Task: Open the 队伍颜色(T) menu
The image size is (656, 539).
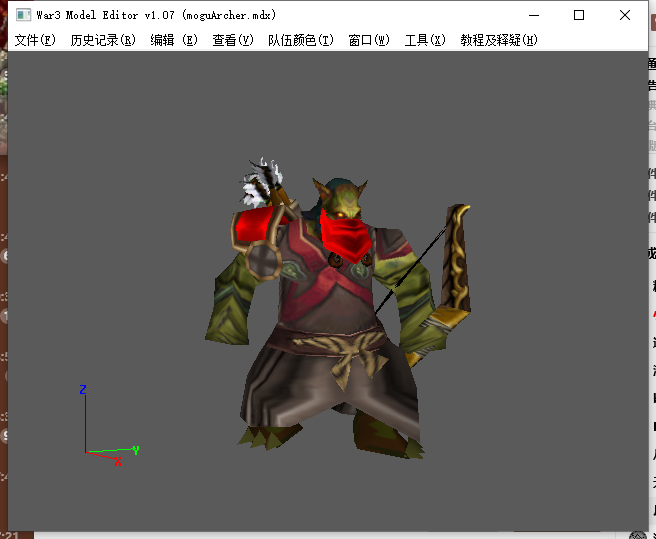Action: (x=301, y=40)
